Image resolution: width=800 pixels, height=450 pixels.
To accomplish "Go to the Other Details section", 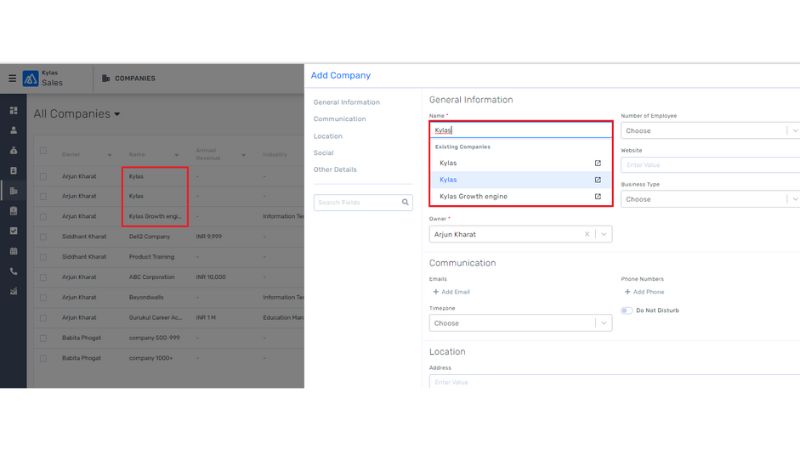I will [x=334, y=170].
